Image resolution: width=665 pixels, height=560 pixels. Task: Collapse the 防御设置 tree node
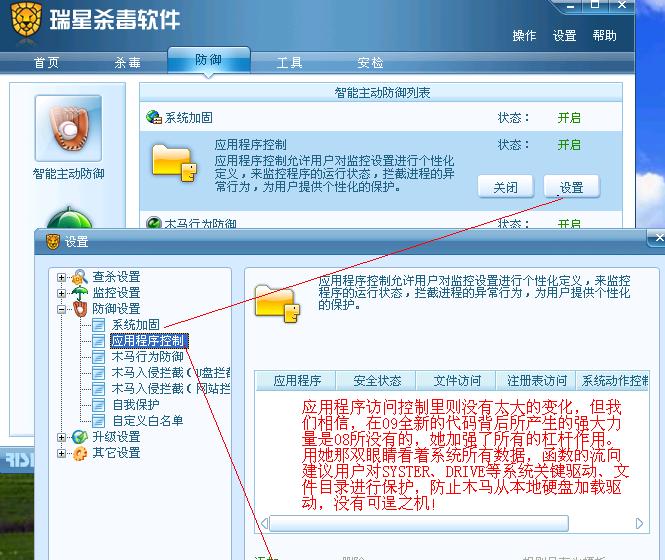61,309
